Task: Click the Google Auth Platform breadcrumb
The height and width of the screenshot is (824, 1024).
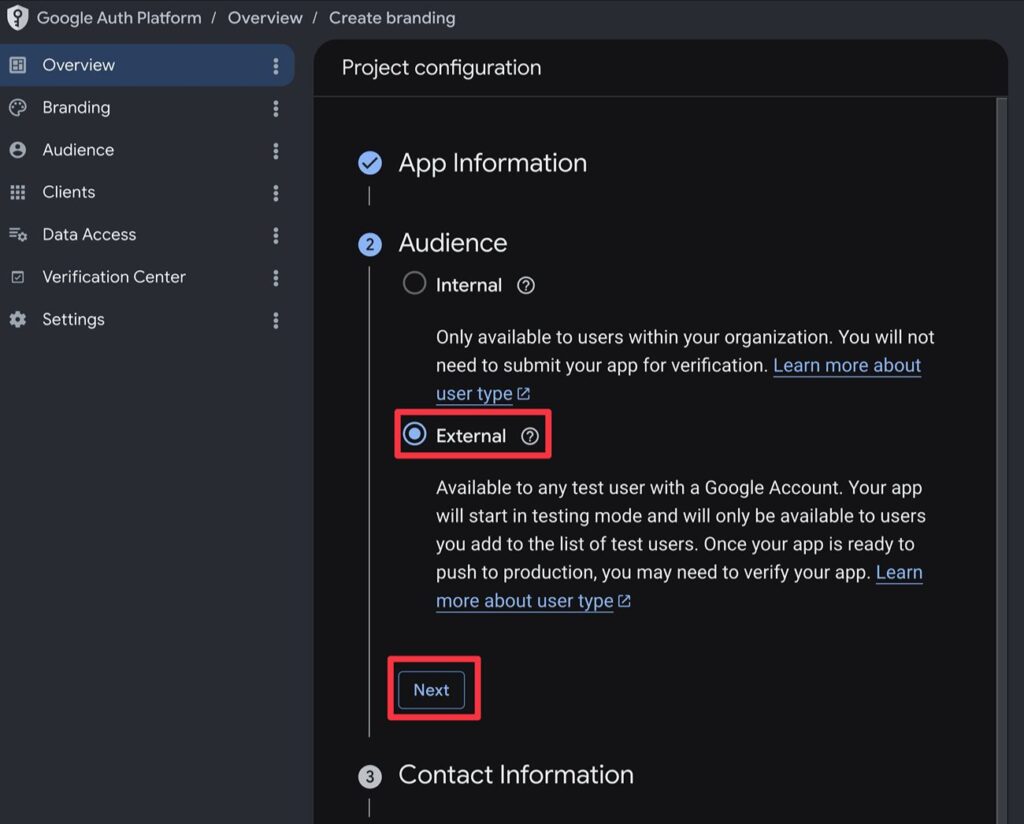Action: [x=119, y=18]
